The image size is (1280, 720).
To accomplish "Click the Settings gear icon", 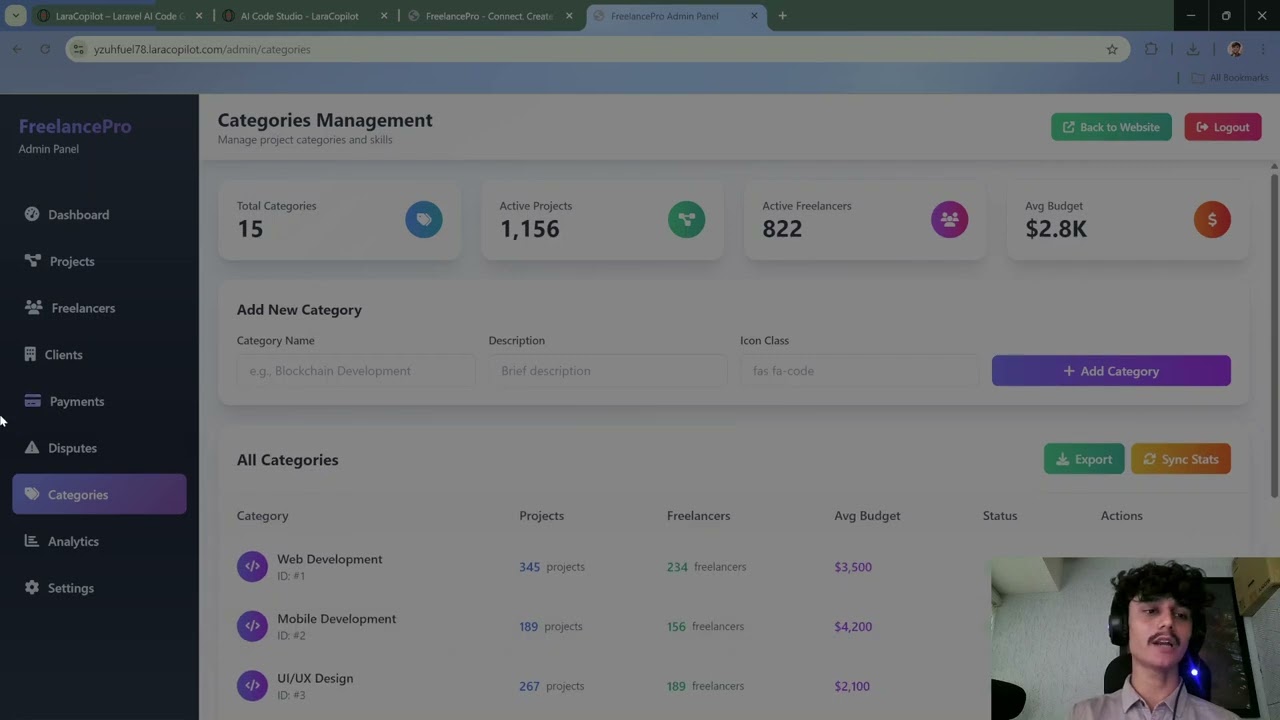I will pos(32,587).
